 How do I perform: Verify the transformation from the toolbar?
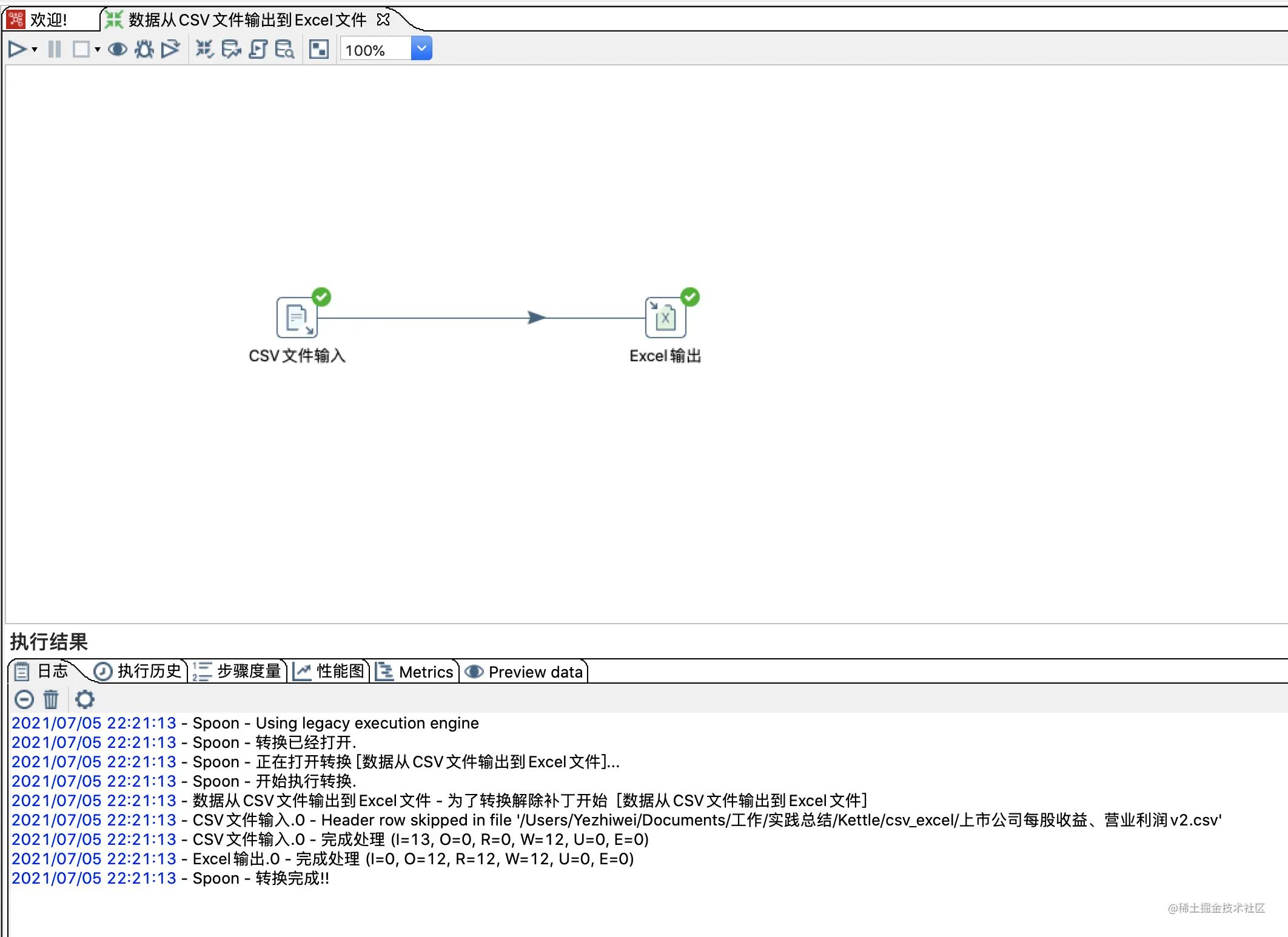(x=205, y=49)
